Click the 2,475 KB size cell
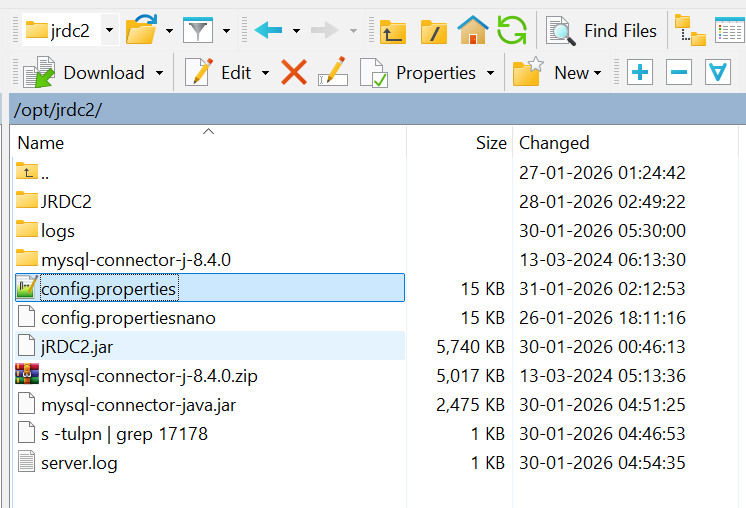746x508 pixels. (x=470, y=405)
